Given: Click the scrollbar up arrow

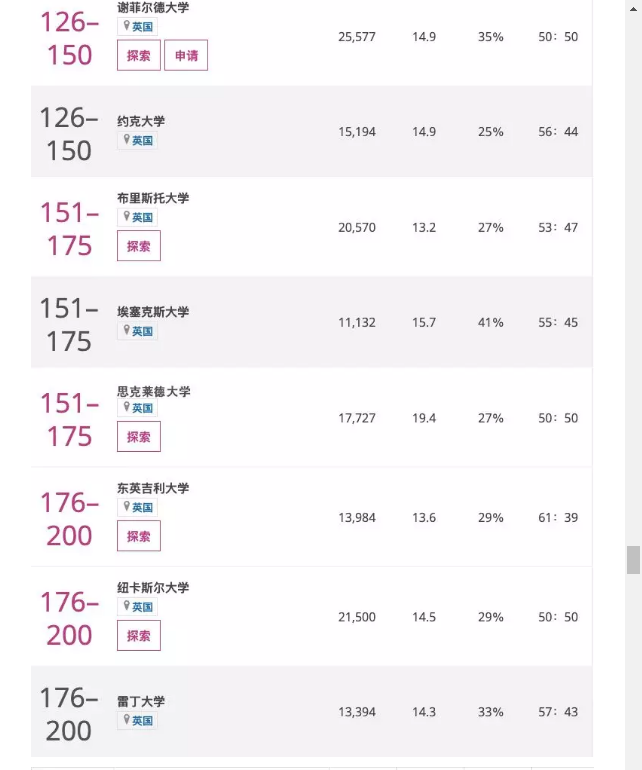Looking at the screenshot, I should [x=633, y=9].
